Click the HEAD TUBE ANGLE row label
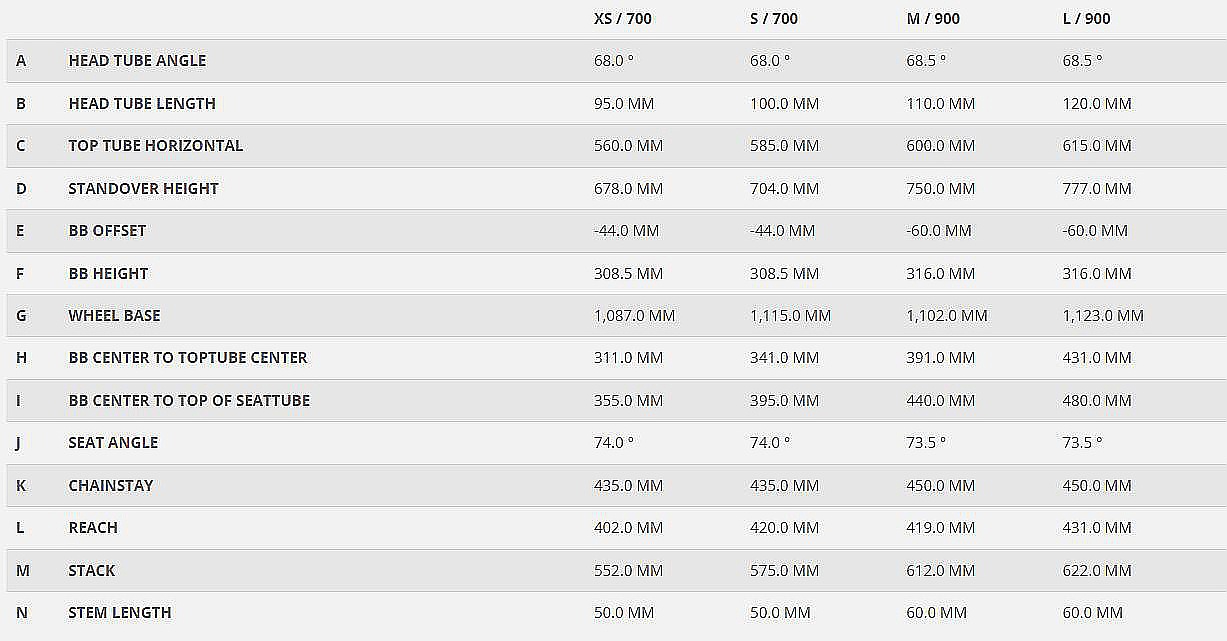The width and height of the screenshot is (1227, 641). (137, 61)
